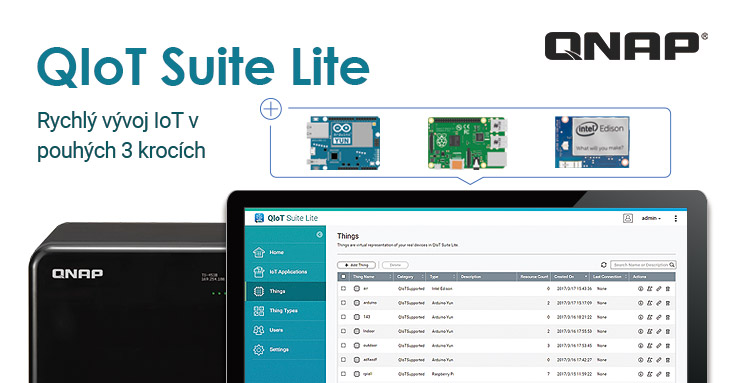Open the admin account dropdown

coord(651,218)
